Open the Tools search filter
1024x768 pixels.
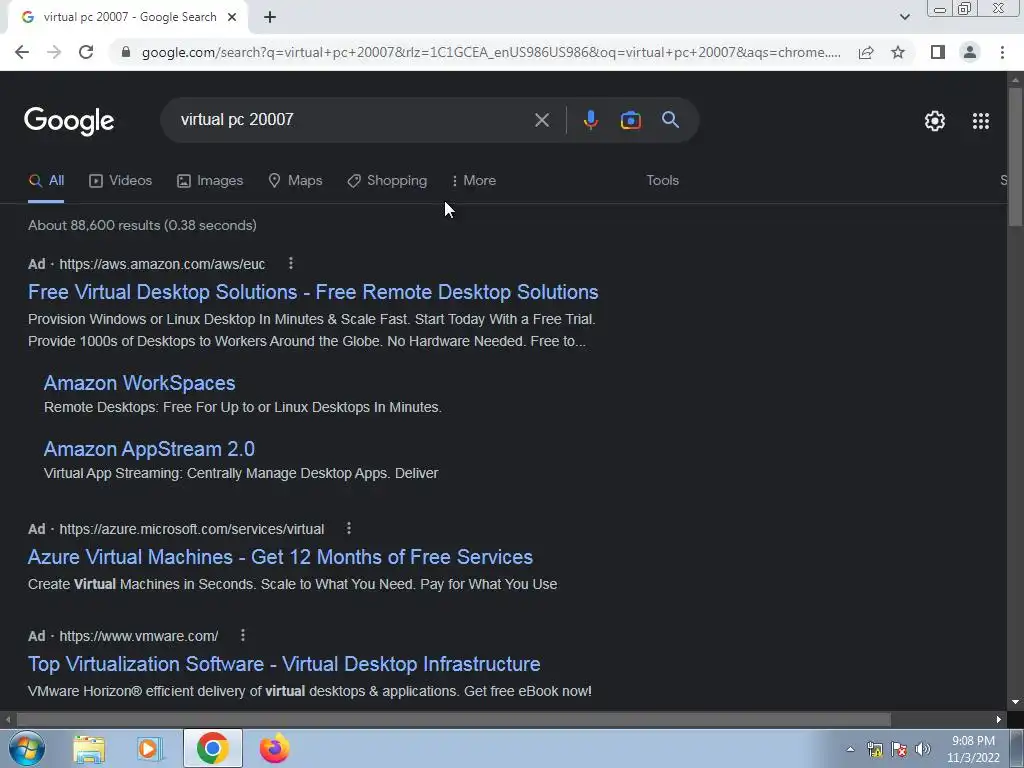[663, 180]
